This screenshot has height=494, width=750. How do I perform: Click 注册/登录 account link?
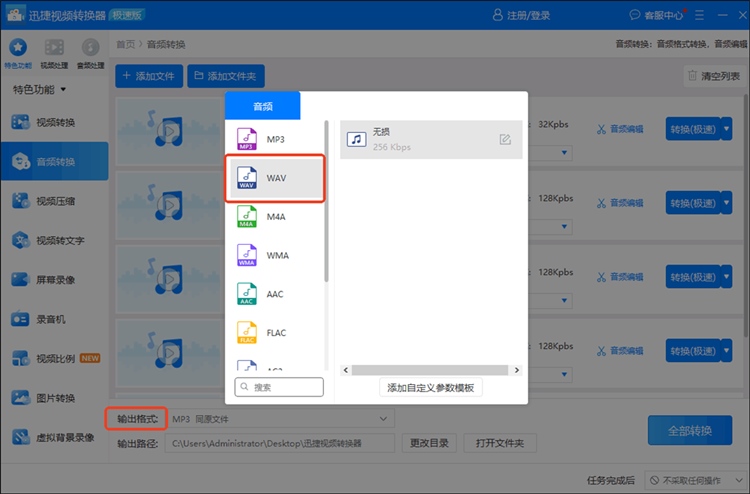click(x=521, y=15)
